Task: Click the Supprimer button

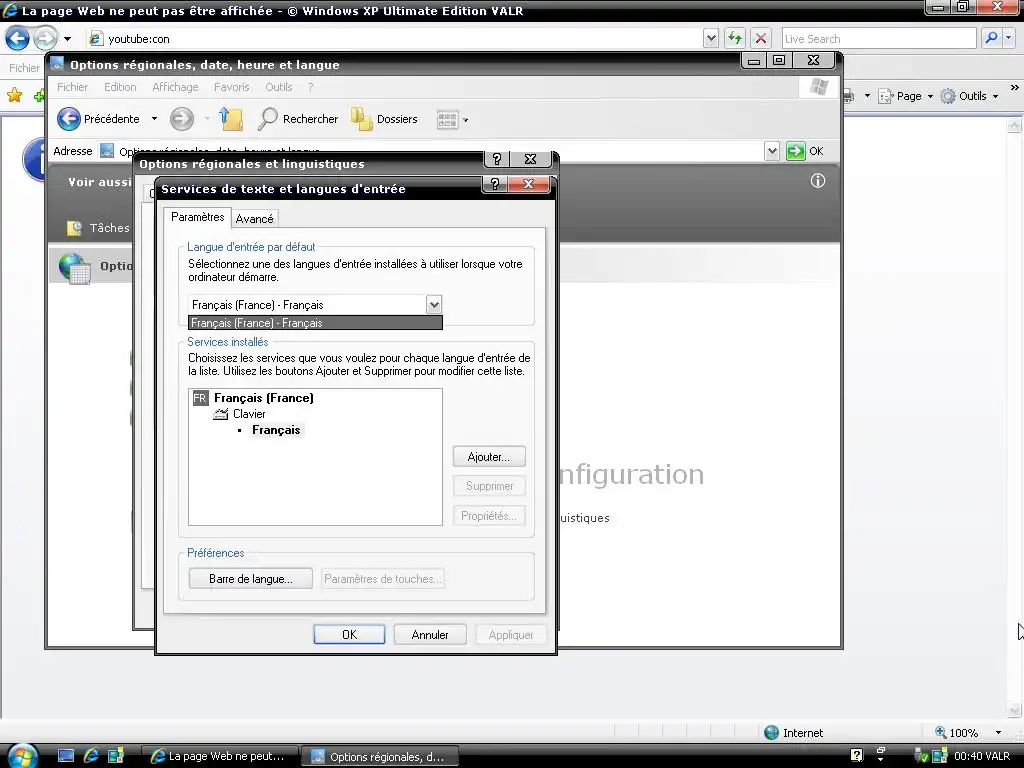Action: tap(489, 486)
